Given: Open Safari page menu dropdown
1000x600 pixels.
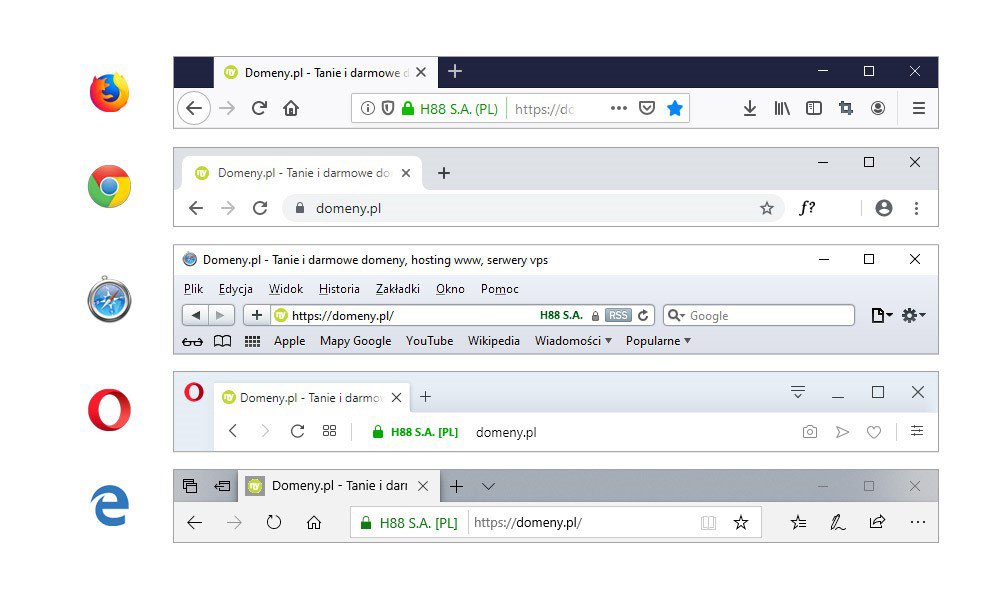Looking at the screenshot, I should 881,315.
